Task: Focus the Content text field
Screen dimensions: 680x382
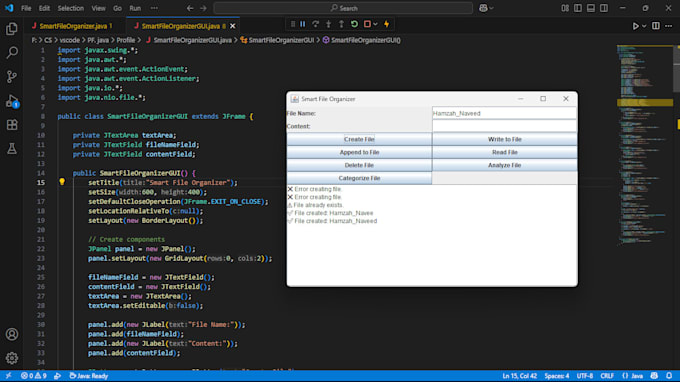Action: (504, 126)
